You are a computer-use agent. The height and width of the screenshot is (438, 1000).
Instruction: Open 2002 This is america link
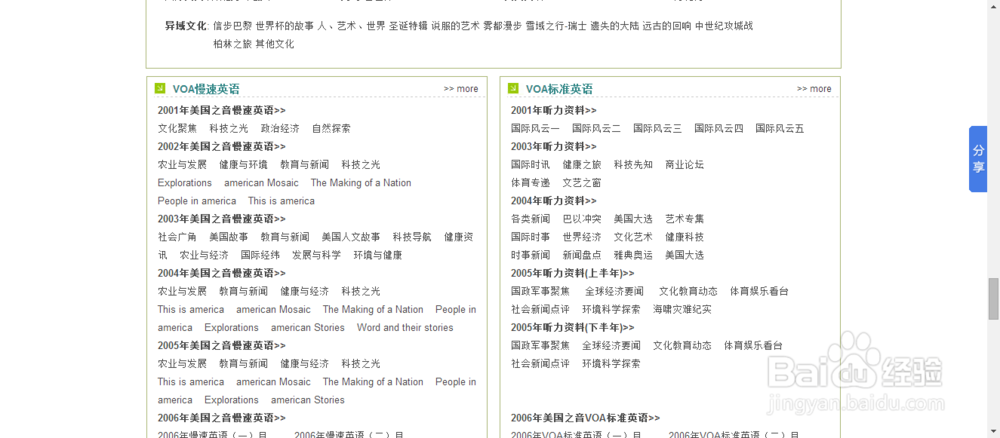click(281, 201)
